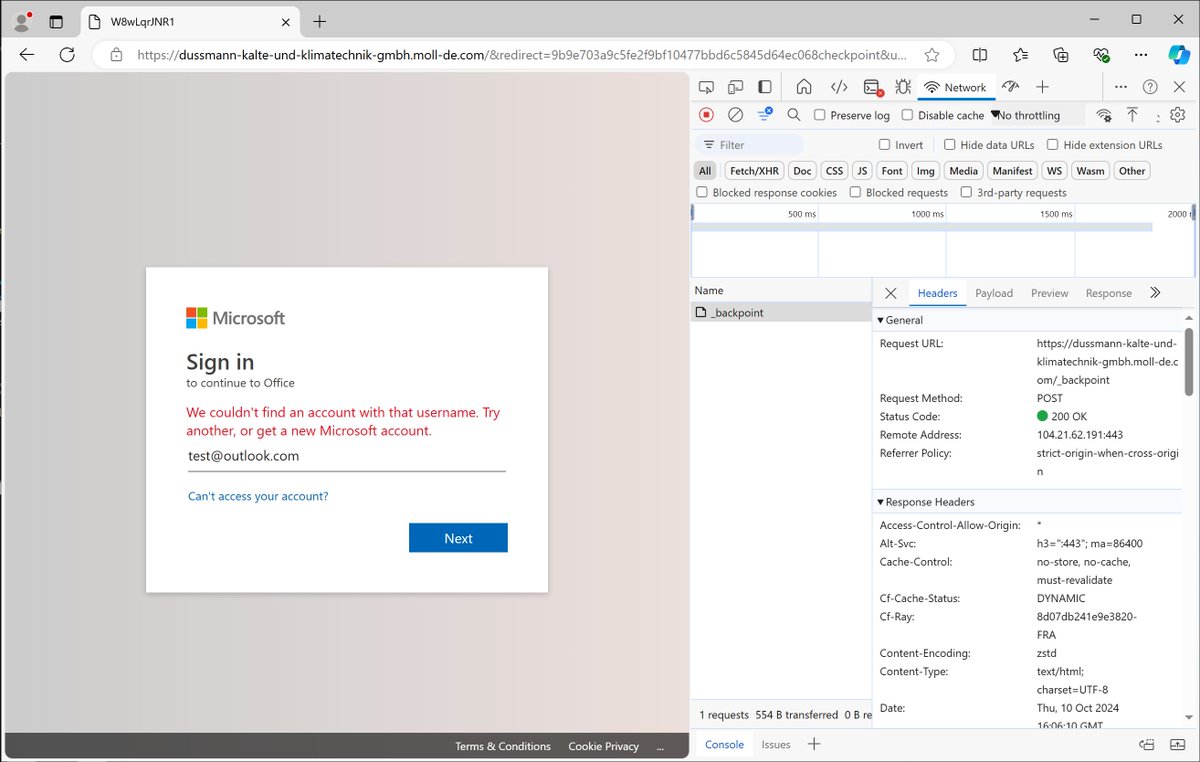This screenshot has height=762, width=1200.
Task: Collapse the General headers section
Action: (x=881, y=320)
